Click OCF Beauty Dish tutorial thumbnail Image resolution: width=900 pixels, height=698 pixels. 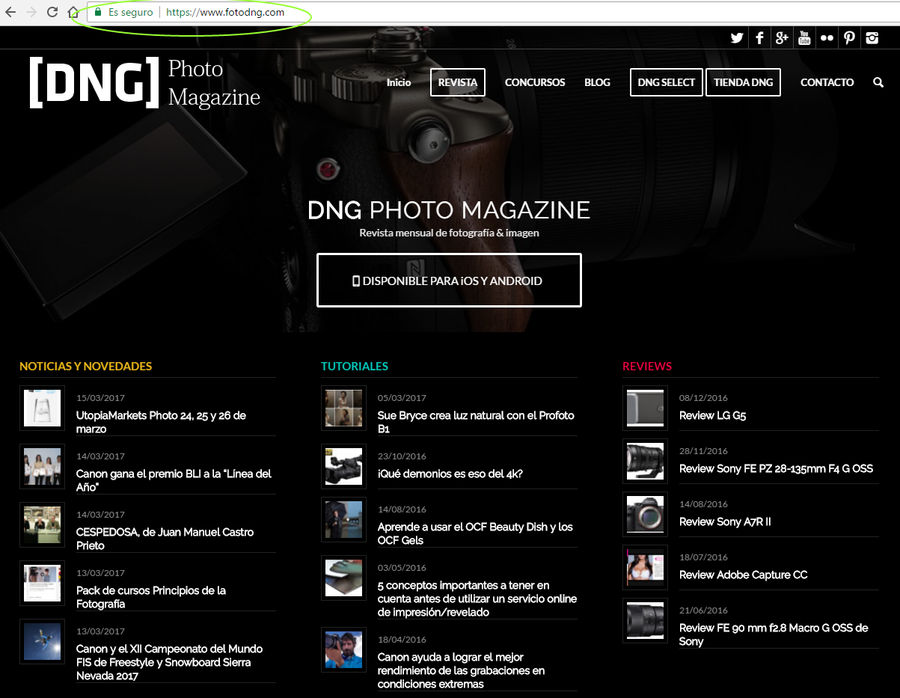pyautogui.click(x=343, y=519)
